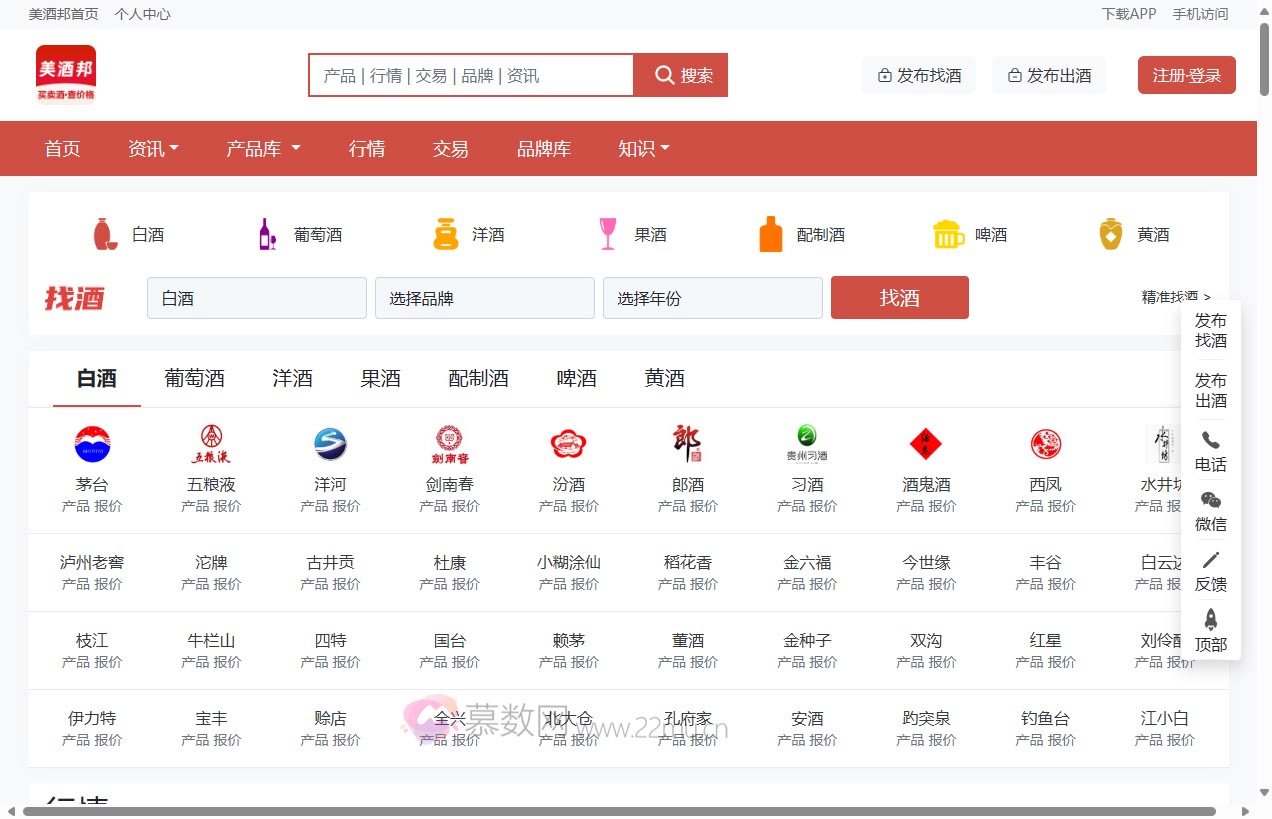Screen dimensions: 1272x819
Task: Expand the 产品库 navigation dropdown
Action: click(x=263, y=149)
